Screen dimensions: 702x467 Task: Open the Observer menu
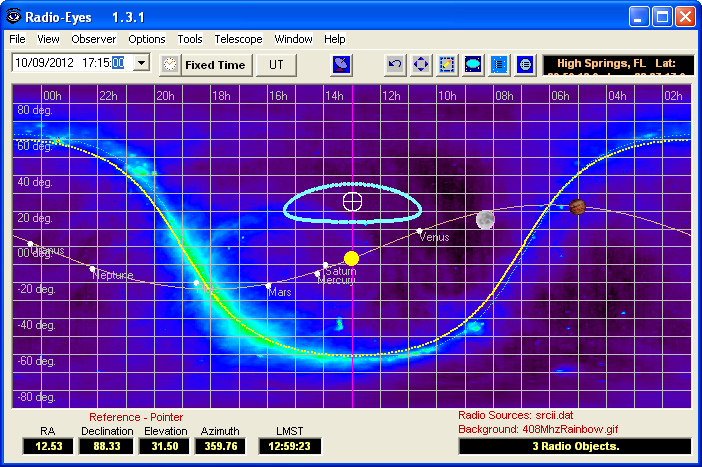(94, 39)
